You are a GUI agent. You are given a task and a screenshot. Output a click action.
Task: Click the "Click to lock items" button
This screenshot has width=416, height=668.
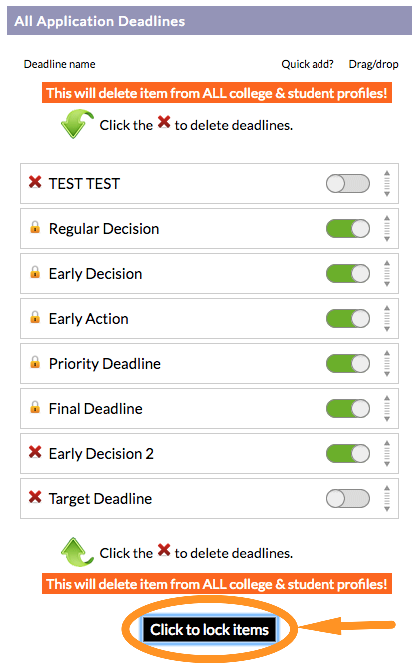tap(209, 630)
